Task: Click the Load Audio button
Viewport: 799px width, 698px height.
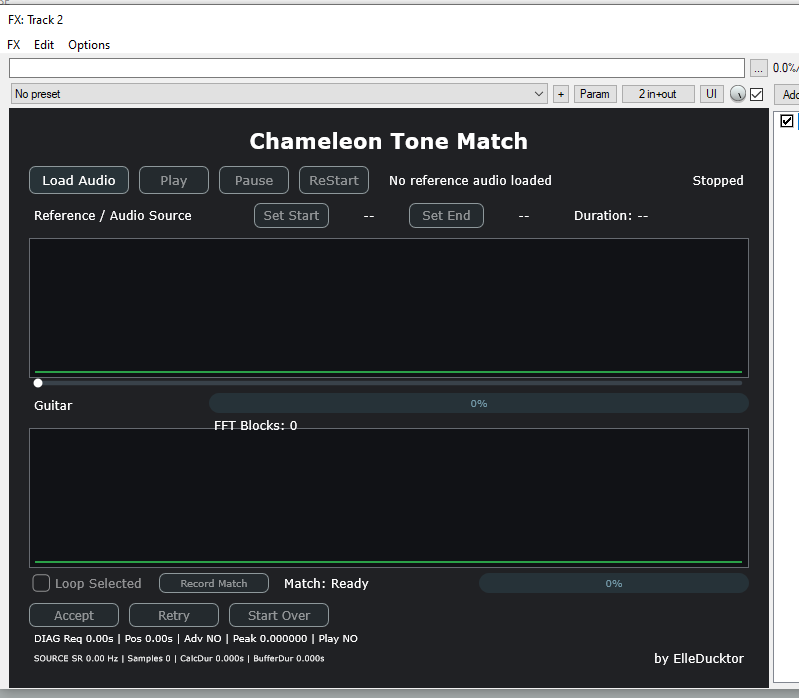Action: (x=79, y=180)
